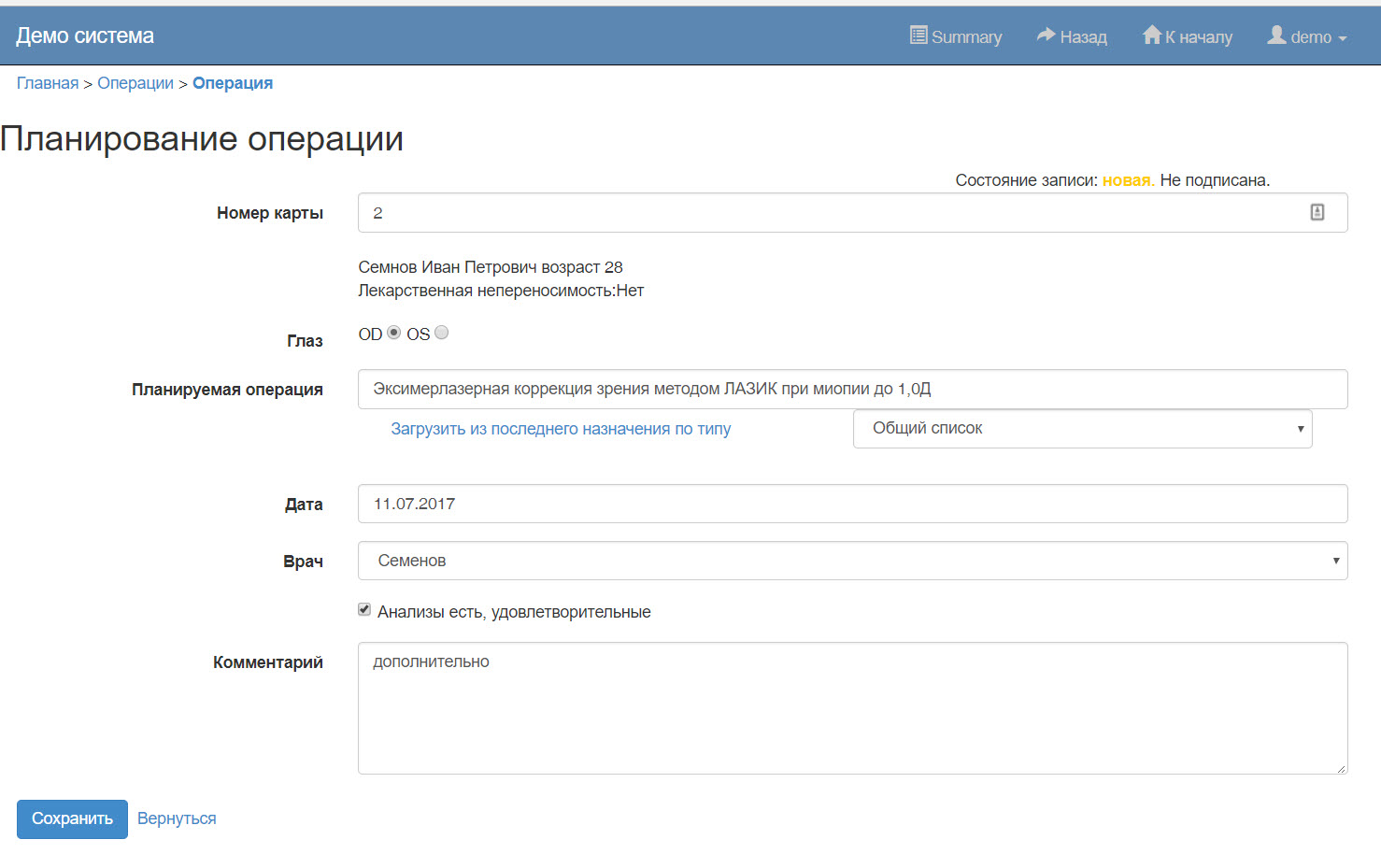Focus the Комментарий text area
This screenshot has height=868, width=1381.
851,708
